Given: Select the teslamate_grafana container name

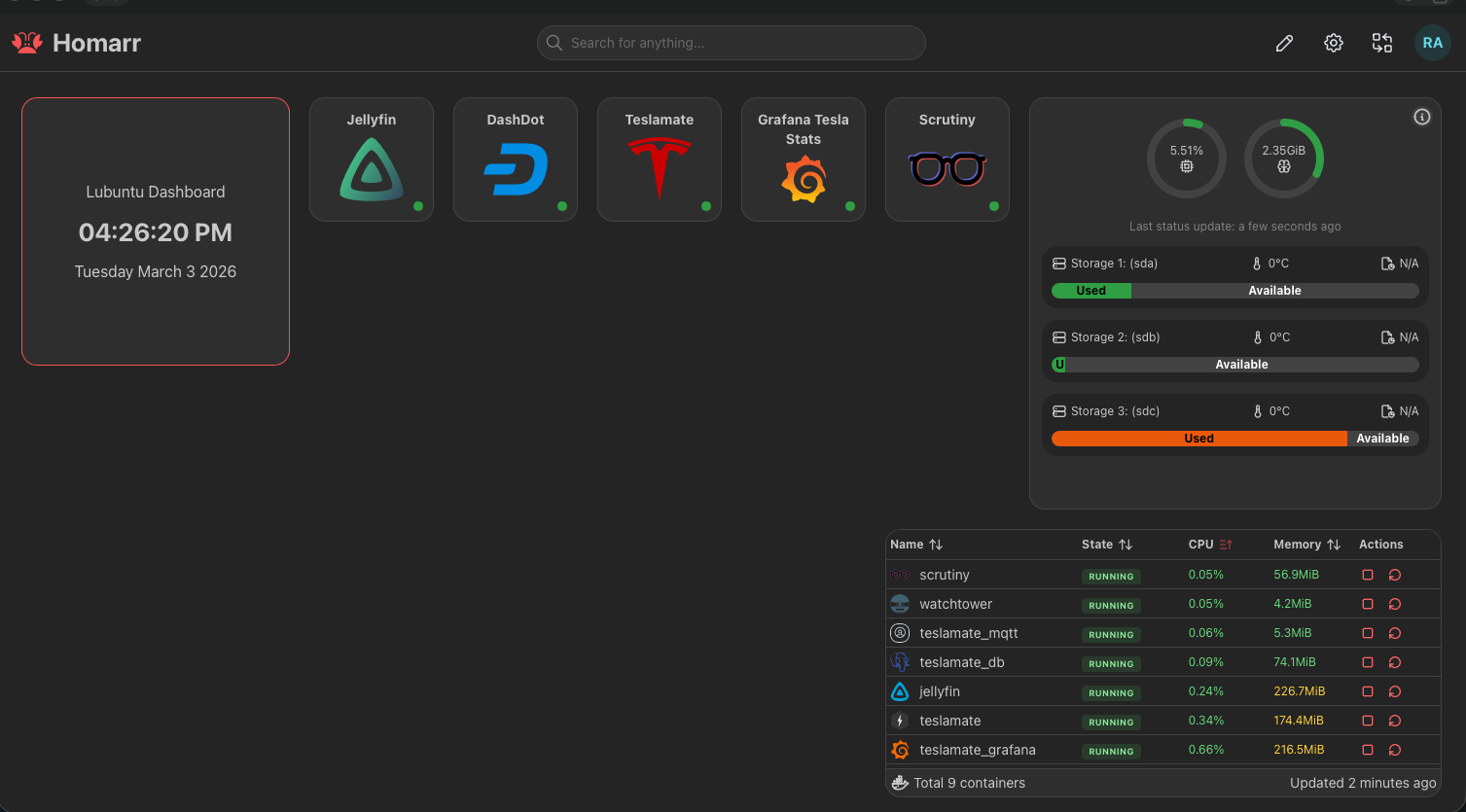Looking at the screenshot, I should [x=978, y=750].
